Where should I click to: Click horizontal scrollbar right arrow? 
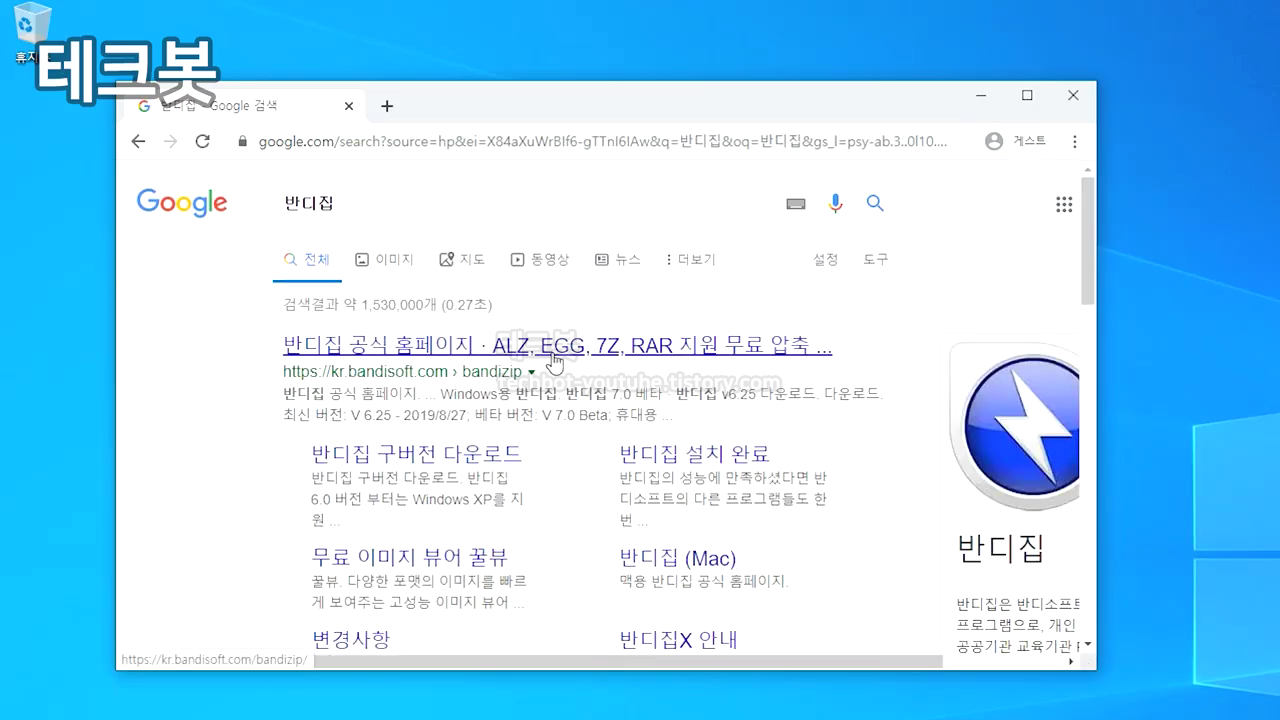1072,661
